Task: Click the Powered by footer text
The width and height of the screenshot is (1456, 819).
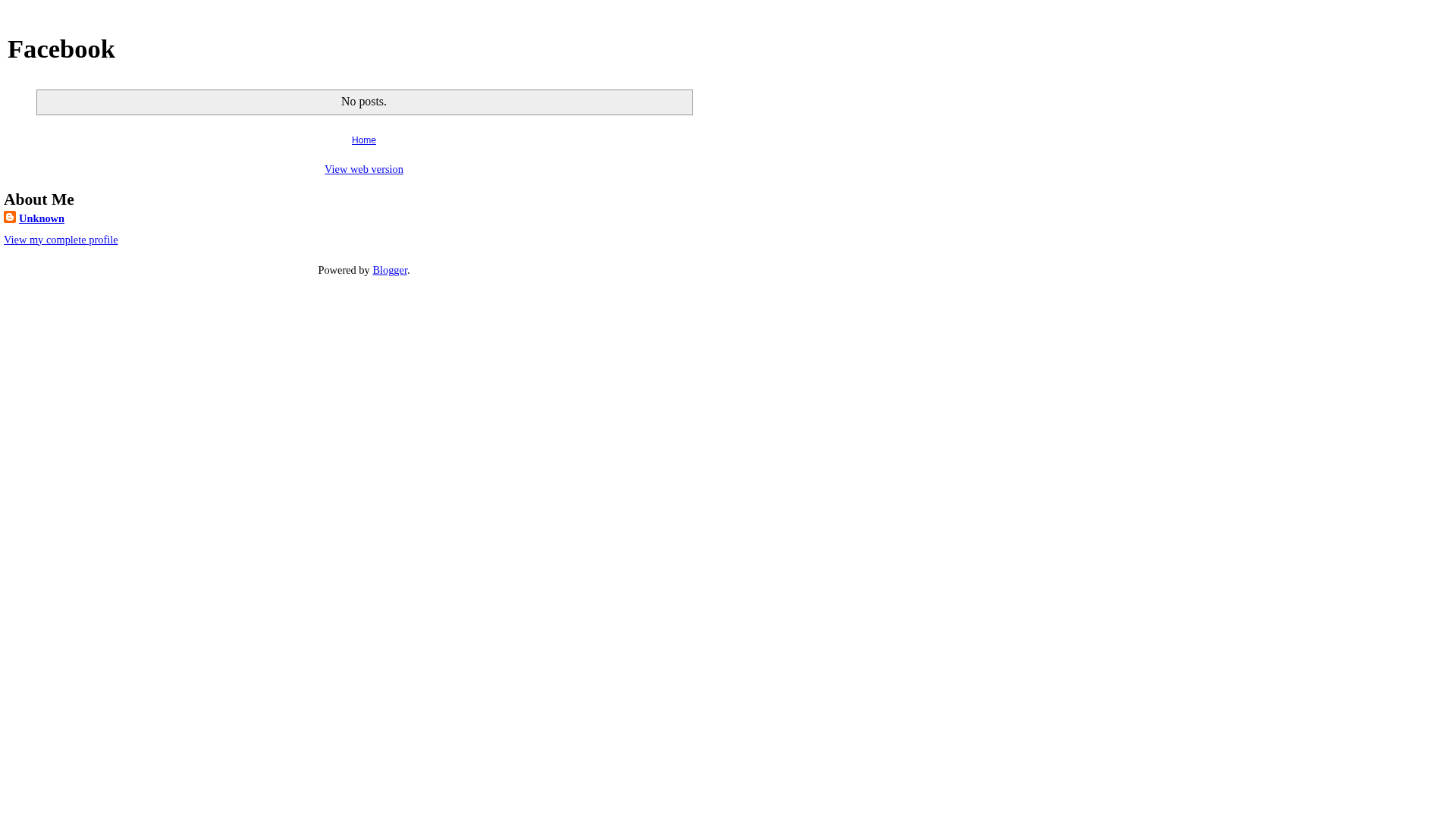Action: 344,270
